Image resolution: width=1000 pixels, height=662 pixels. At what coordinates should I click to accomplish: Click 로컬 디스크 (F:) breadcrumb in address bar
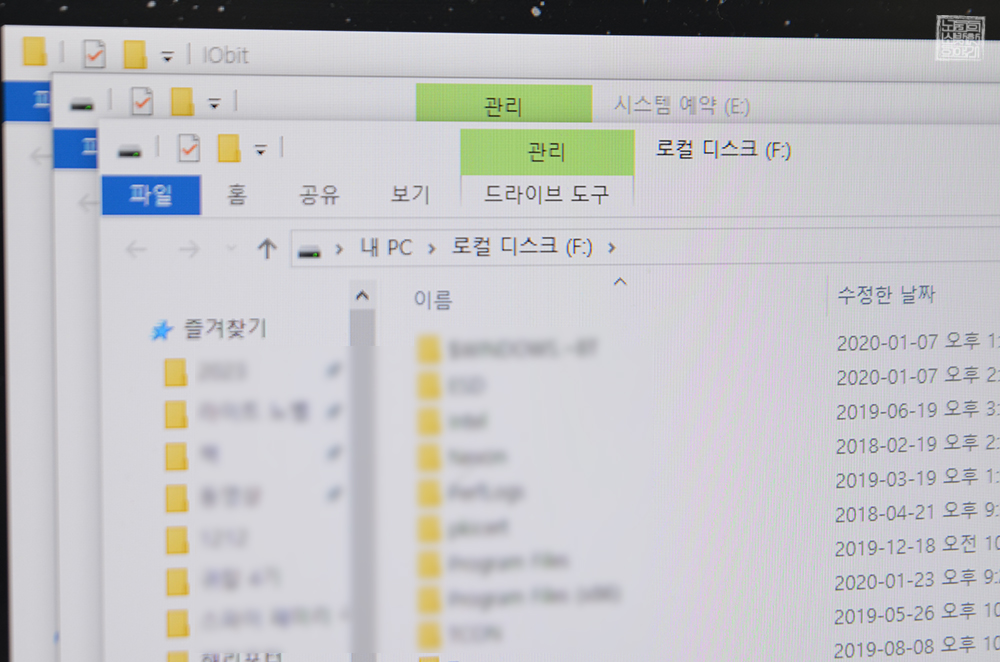click(x=522, y=246)
